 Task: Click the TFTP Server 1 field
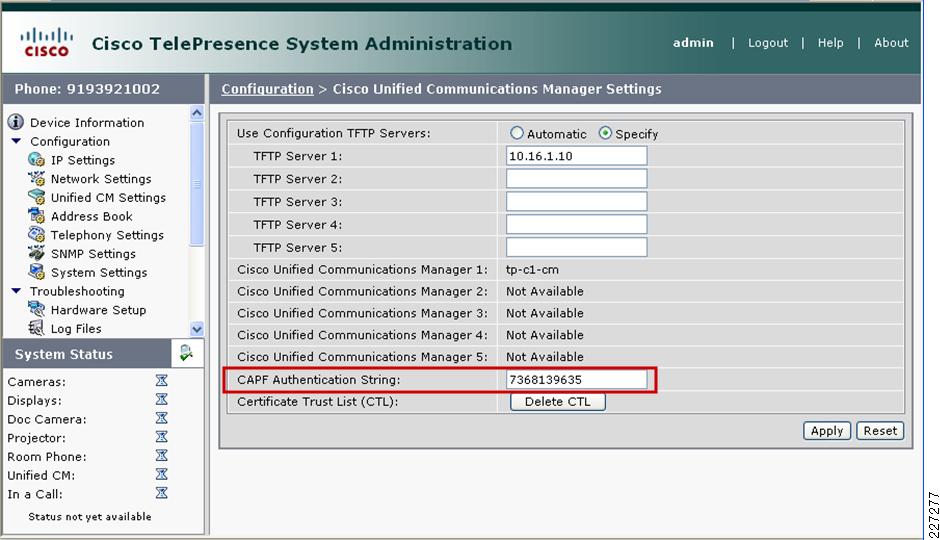click(576, 156)
